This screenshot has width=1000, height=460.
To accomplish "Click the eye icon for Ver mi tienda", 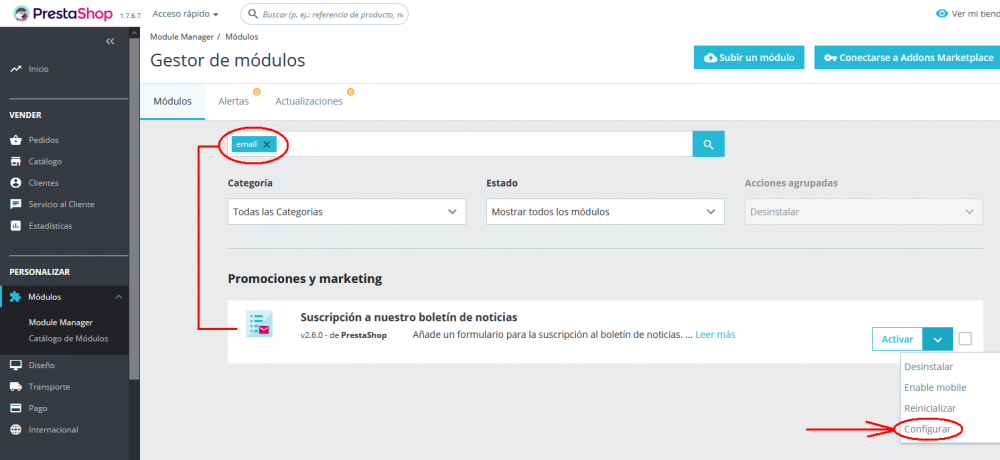I will (x=941, y=13).
